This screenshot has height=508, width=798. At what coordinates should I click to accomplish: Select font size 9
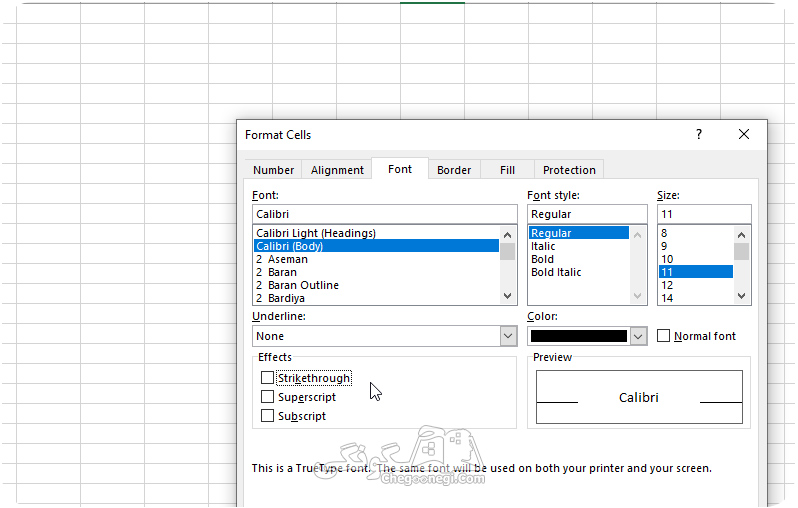tap(696, 246)
